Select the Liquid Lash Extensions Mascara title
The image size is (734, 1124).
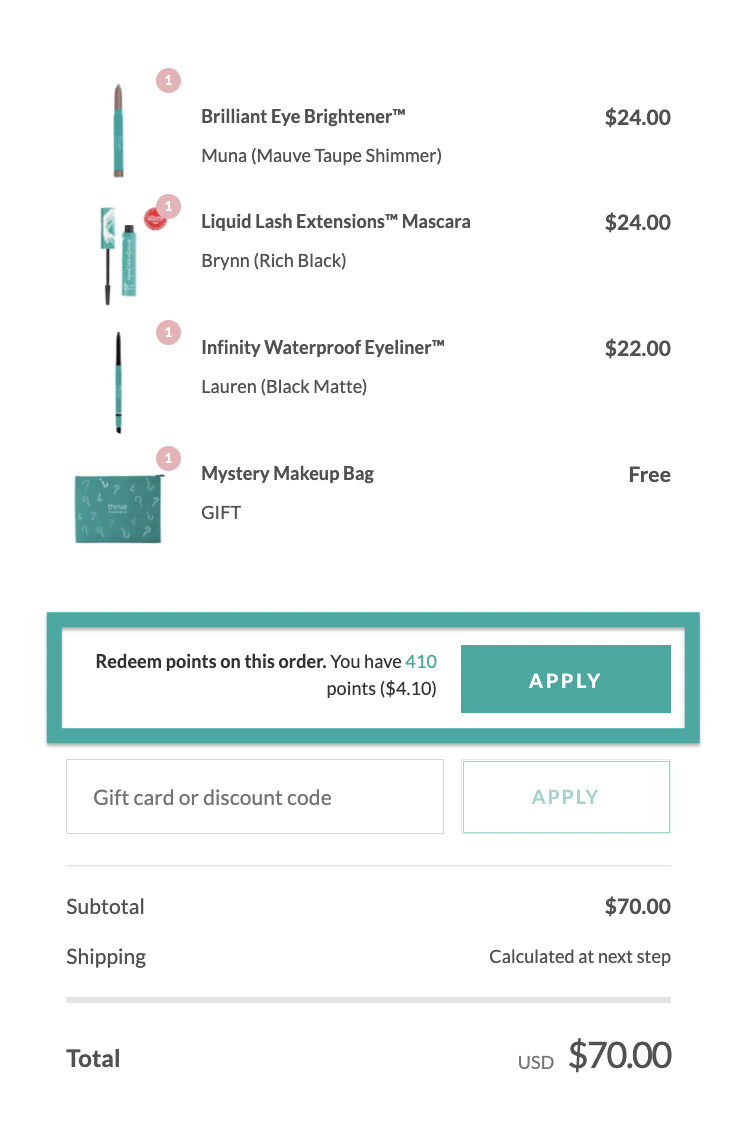[x=335, y=222]
